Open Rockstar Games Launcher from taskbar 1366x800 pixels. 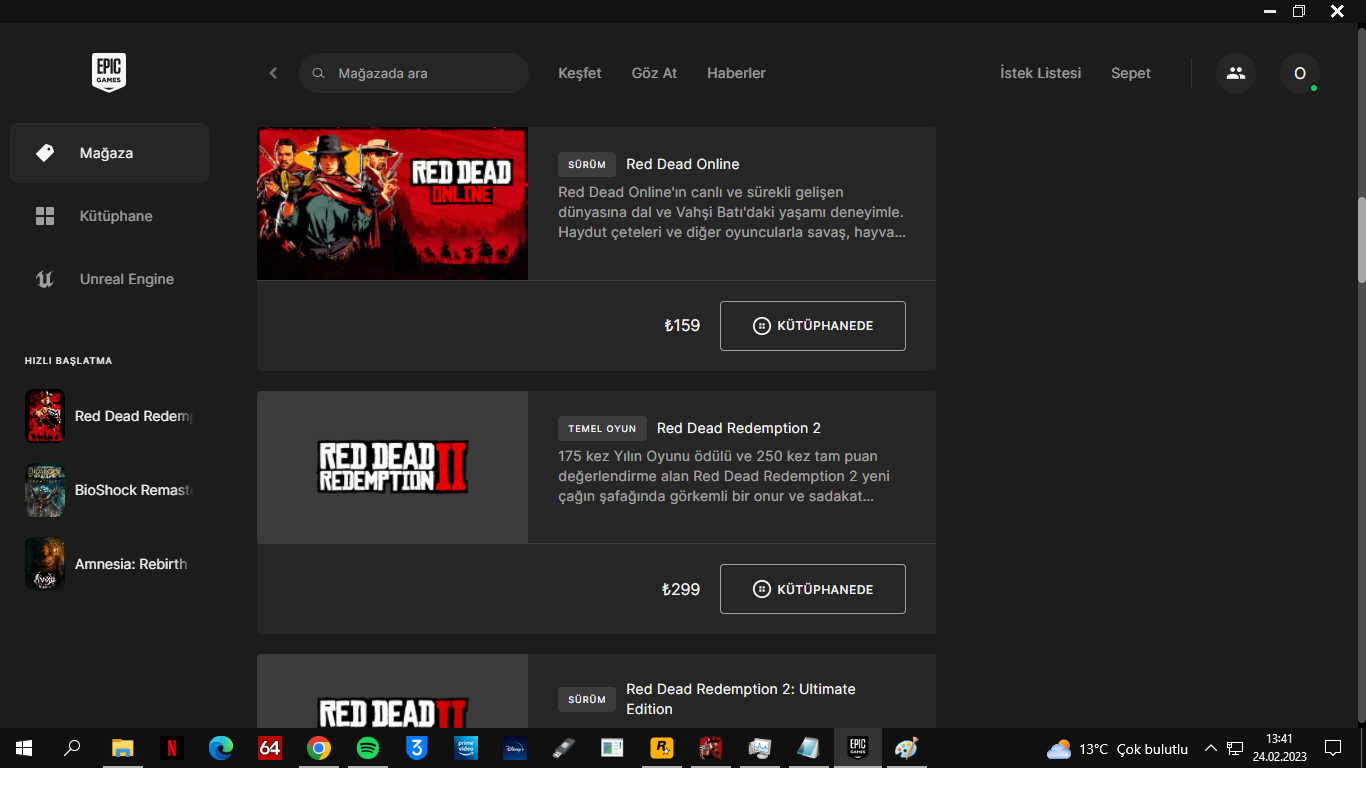coord(661,748)
